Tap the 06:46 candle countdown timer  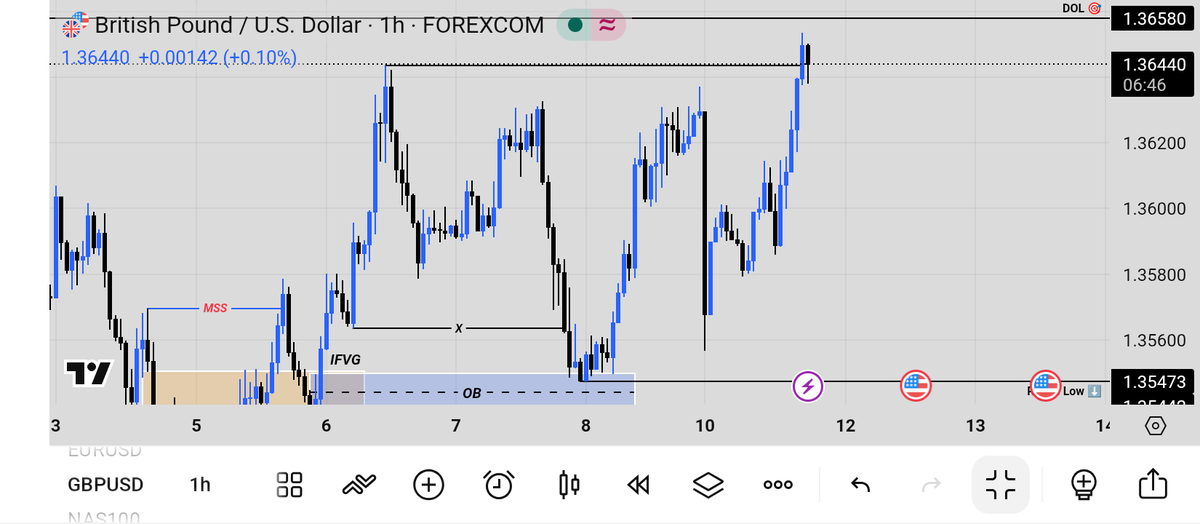(x=1145, y=86)
